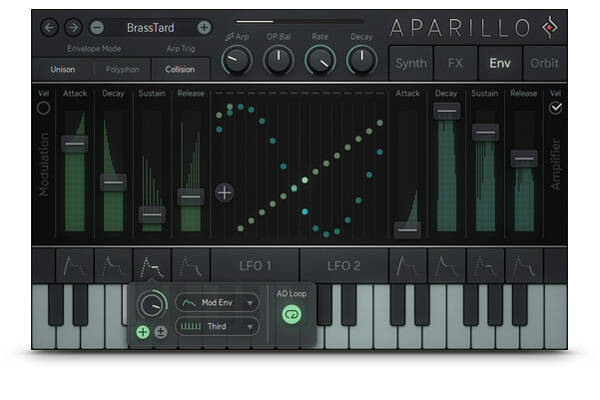
Task: Open the LFO 2 button
Action: (344, 266)
